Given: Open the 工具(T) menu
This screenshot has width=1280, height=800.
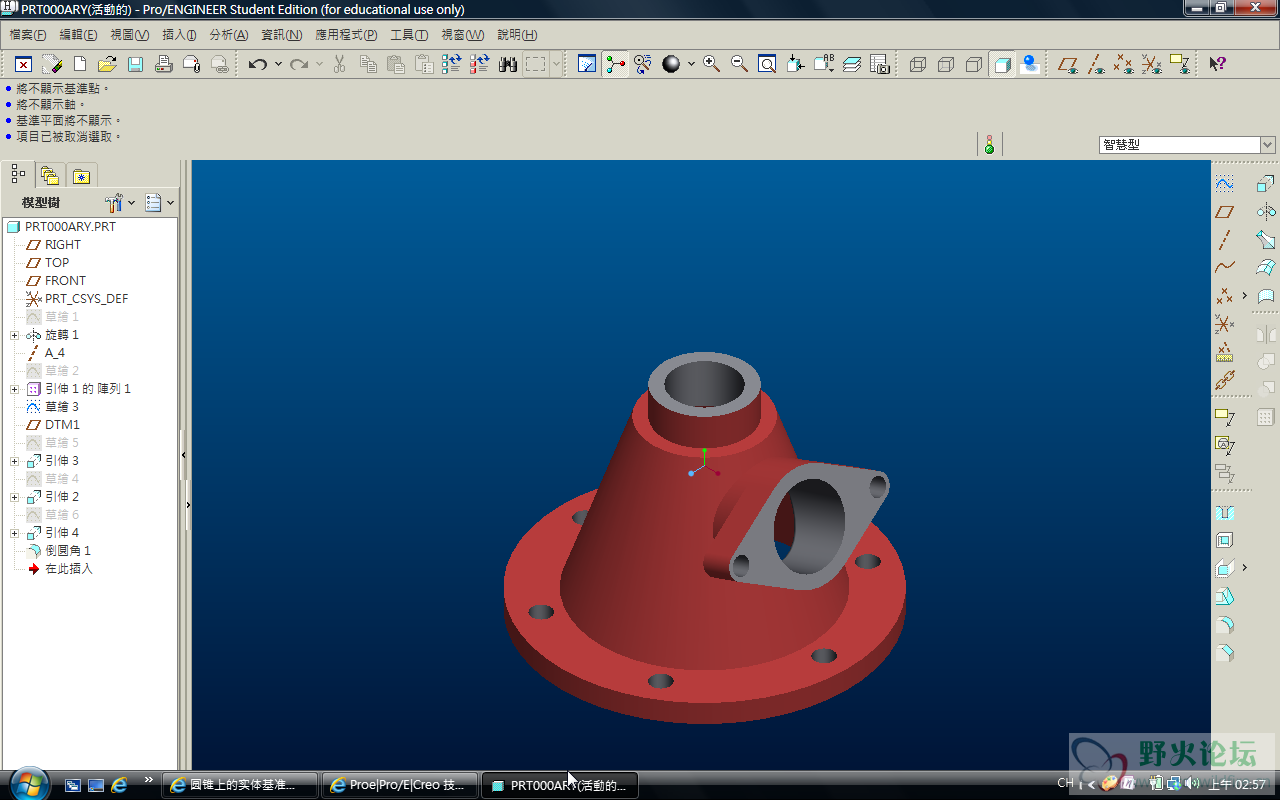Looking at the screenshot, I should 409,35.
